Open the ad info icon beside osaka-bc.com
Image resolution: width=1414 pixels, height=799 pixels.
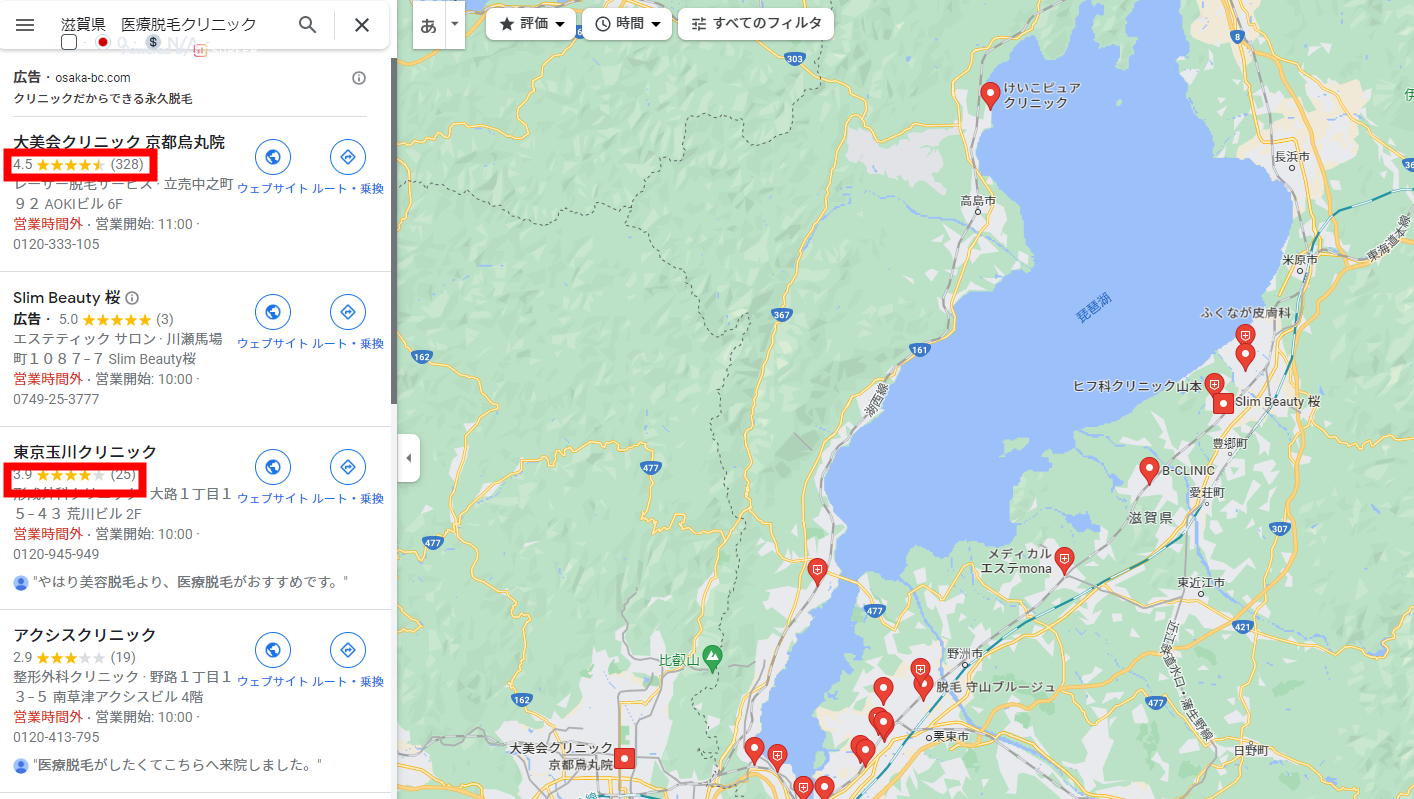click(359, 78)
